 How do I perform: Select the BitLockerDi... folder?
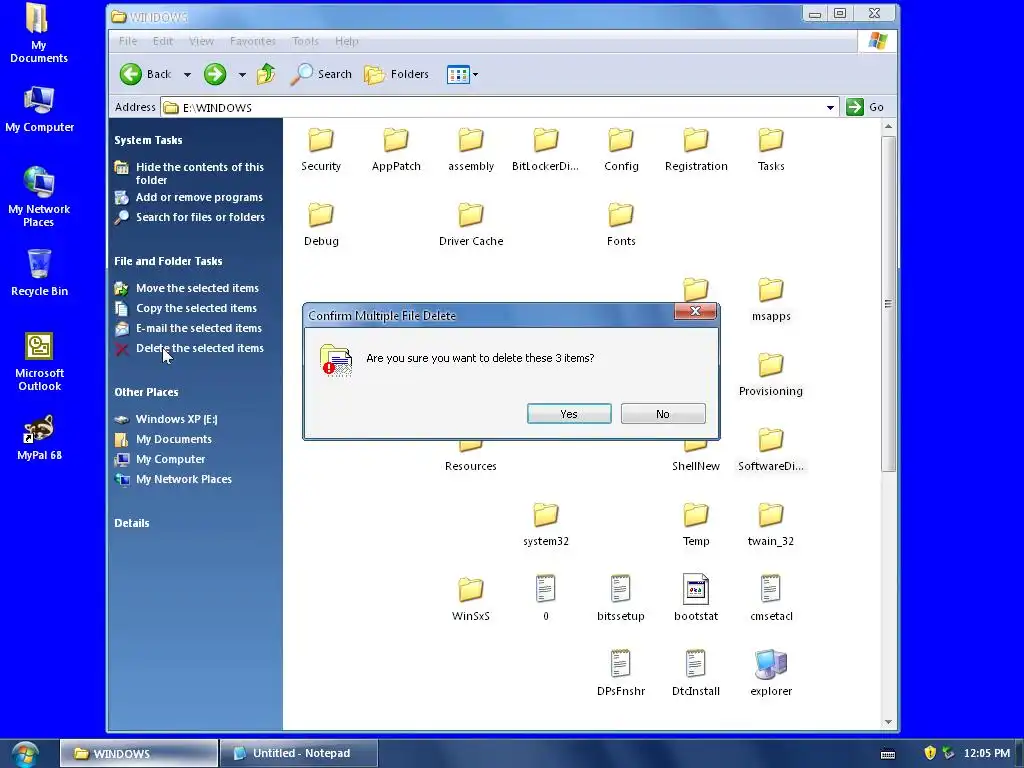(x=545, y=150)
